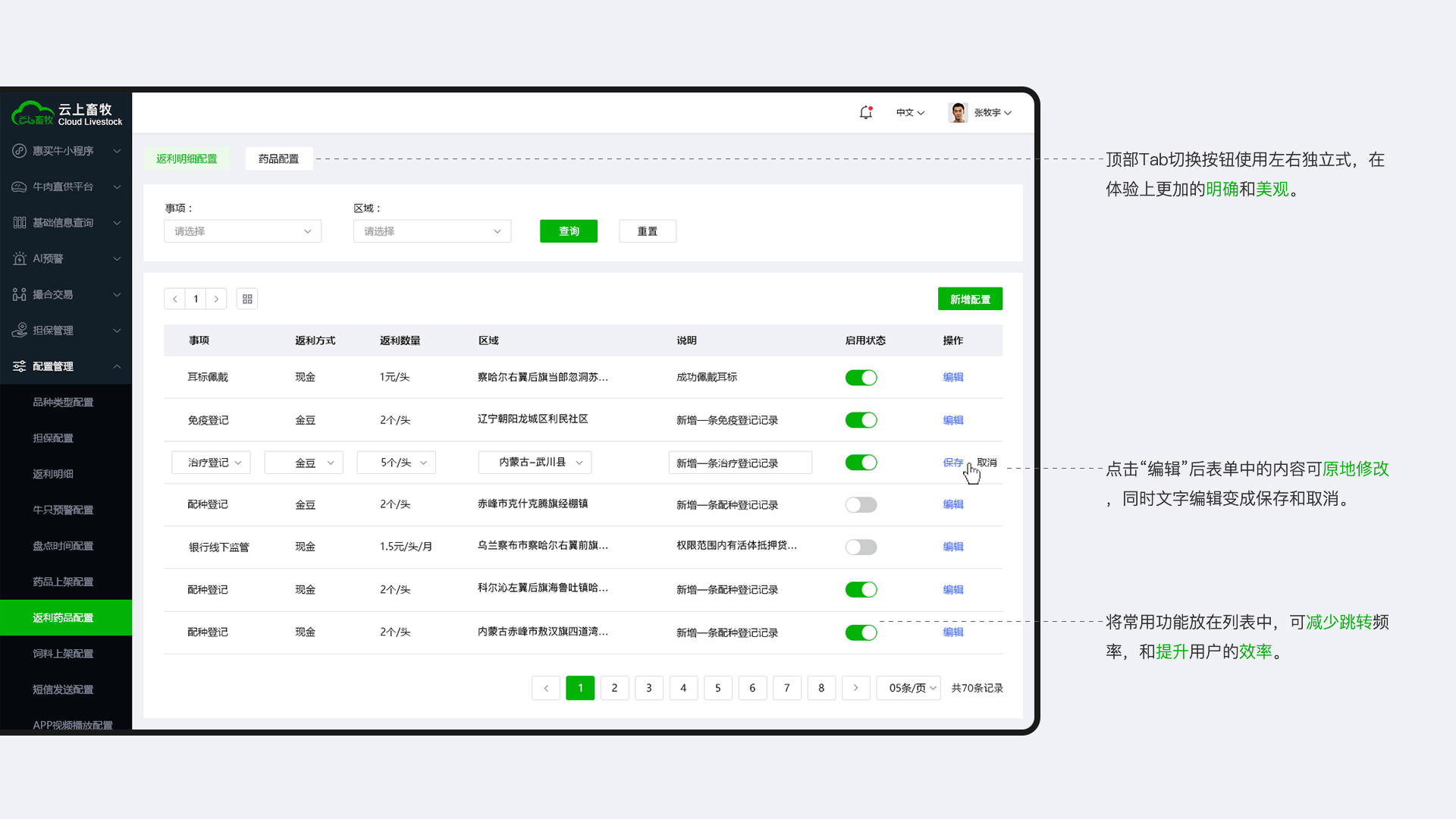Image resolution: width=1456 pixels, height=819 pixels.
Task: Click the 基础信息查询 sidebar icon
Action: [x=19, y=222]
